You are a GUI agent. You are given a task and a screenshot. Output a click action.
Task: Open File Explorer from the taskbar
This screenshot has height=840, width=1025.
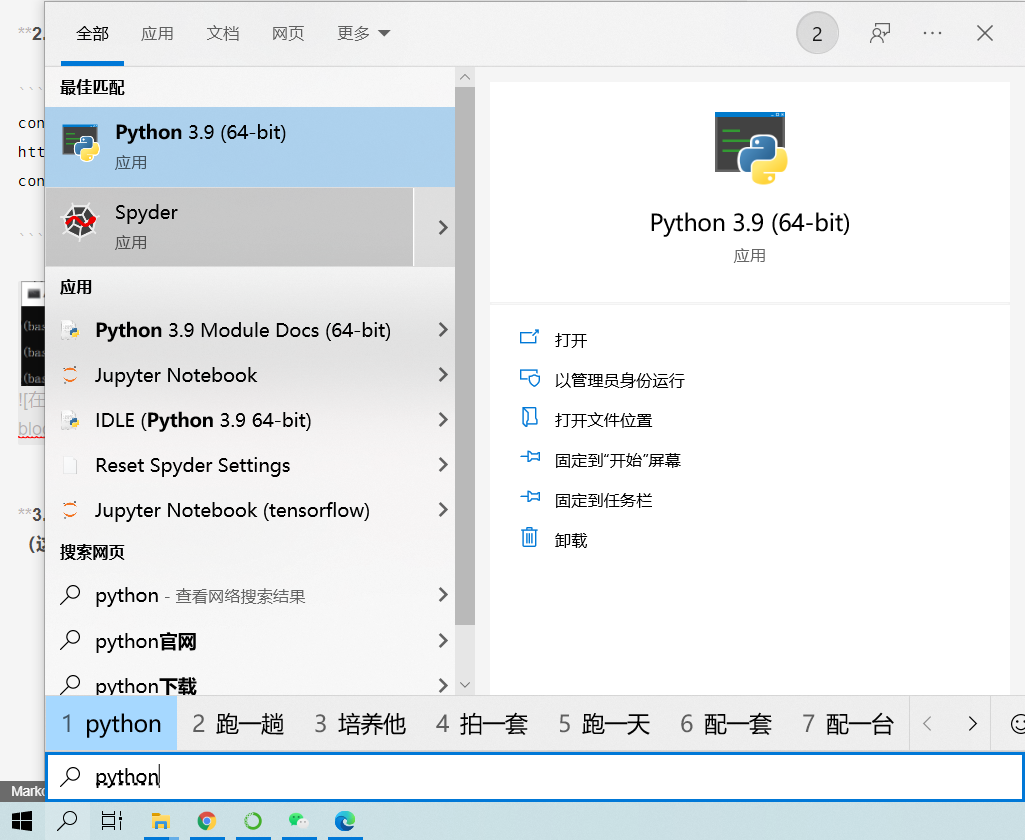click(161, 821)
